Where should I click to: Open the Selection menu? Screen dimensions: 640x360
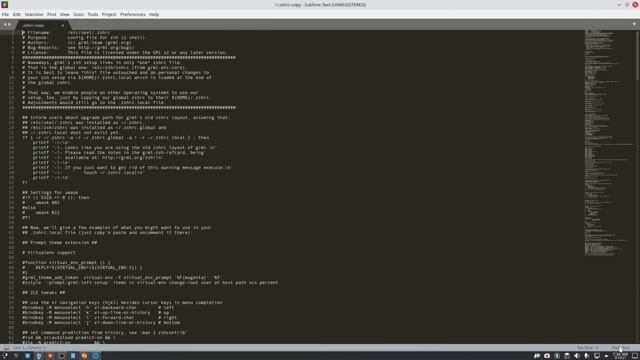(34, 14)
